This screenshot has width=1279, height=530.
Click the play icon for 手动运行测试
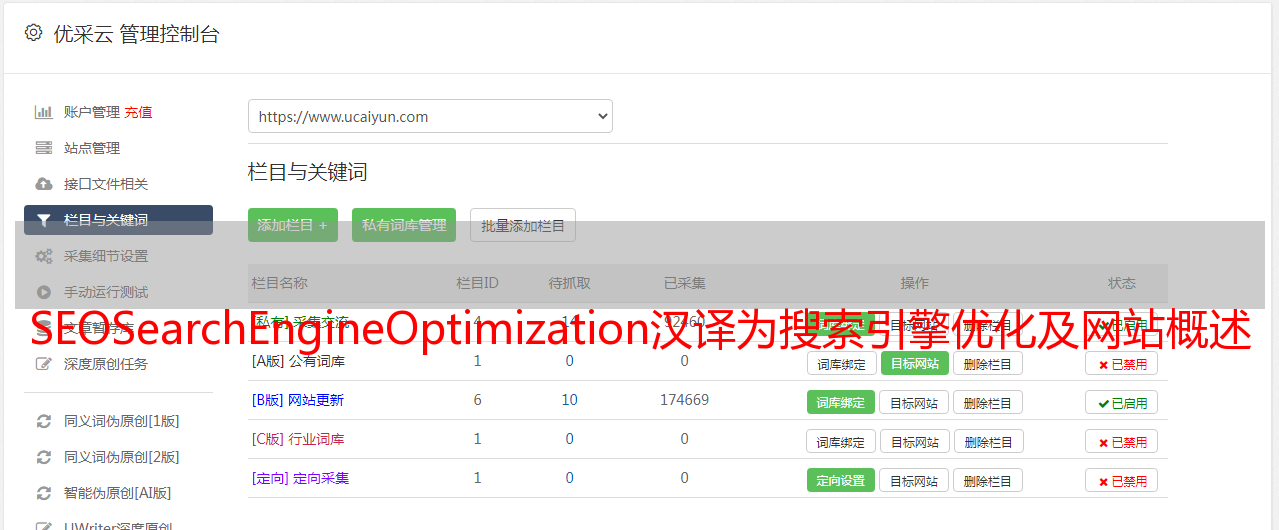(43, 292)
